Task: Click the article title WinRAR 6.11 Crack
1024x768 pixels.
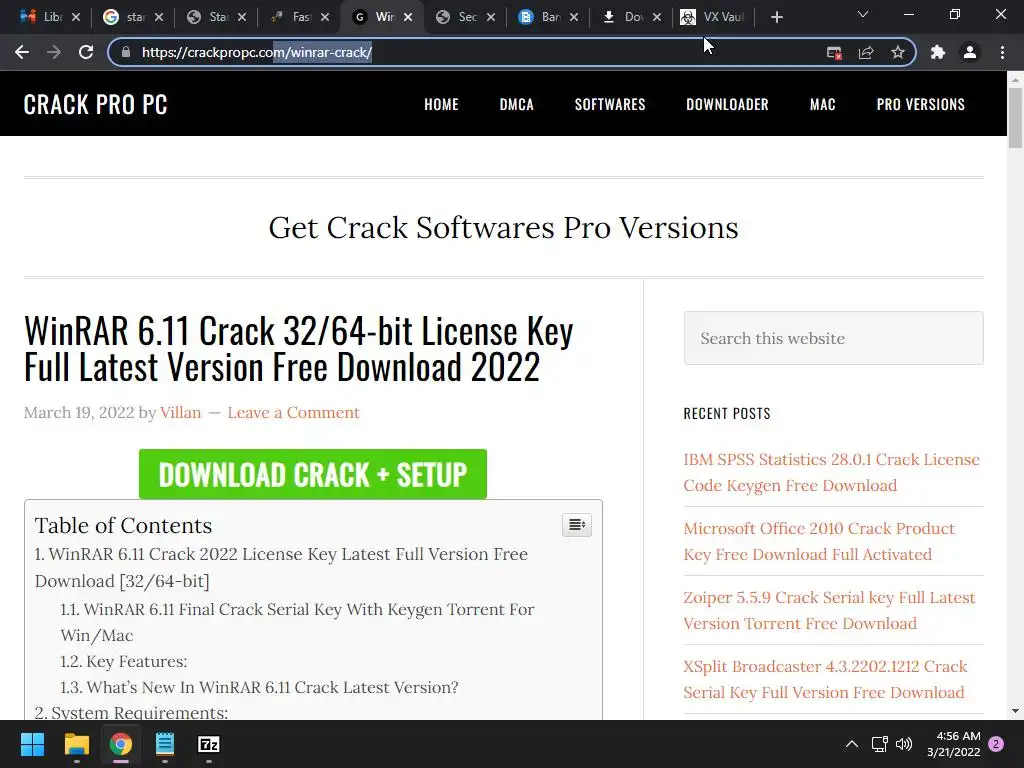Action: 298,348
